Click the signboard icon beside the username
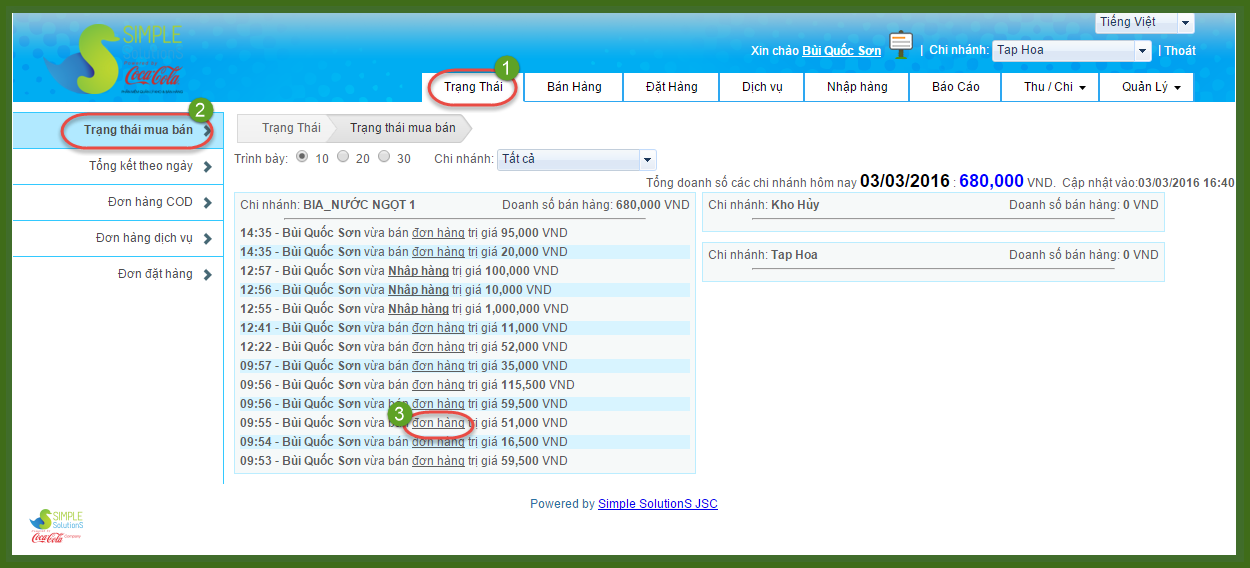 pyautogui.click(x=901, y=46)
